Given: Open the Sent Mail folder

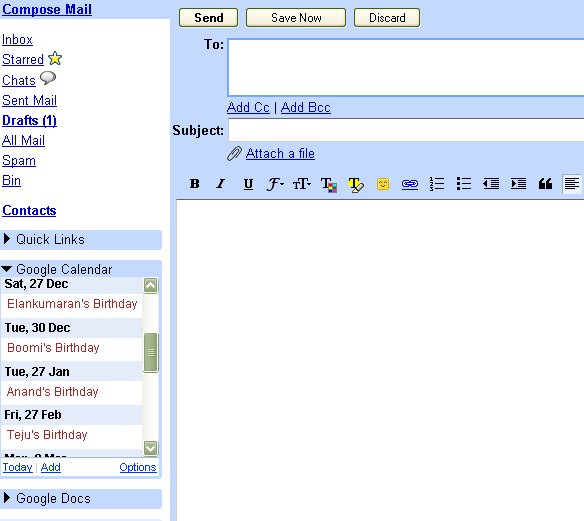Looking at the screenshot, I should click(29, 100).
